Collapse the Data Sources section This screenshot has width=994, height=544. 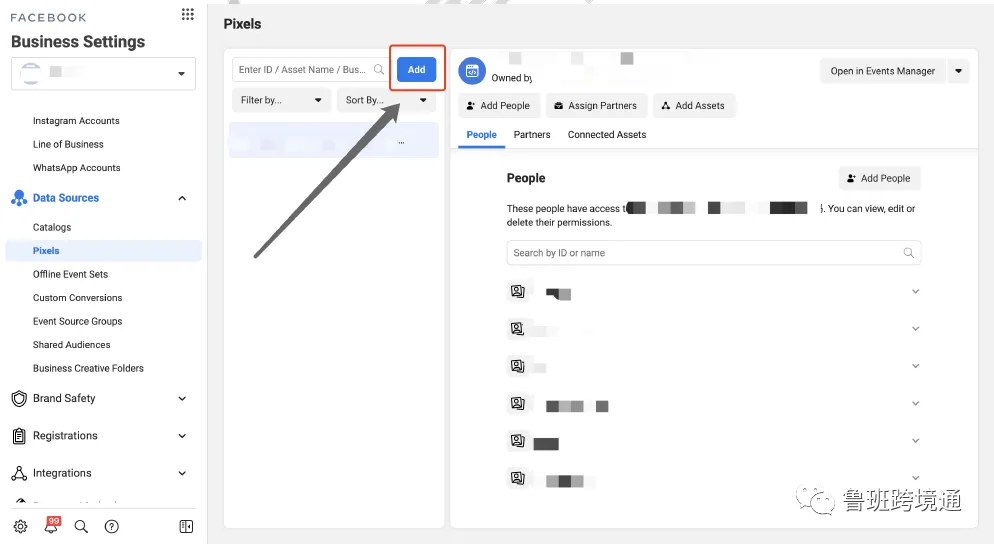coord(182,198)
